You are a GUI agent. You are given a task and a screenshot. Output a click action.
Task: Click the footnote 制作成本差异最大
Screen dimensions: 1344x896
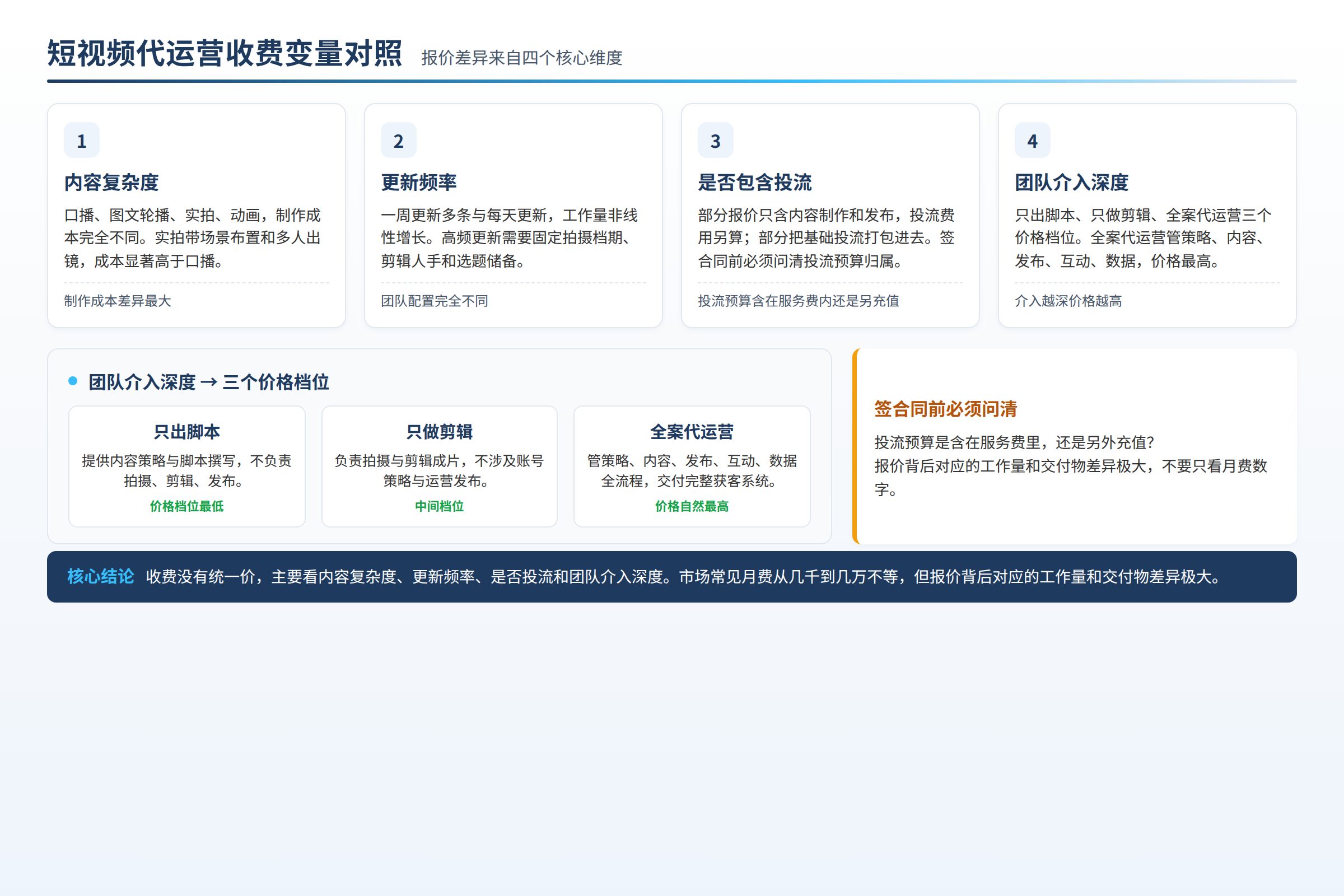pyautogui.click(x=118, y=301)
